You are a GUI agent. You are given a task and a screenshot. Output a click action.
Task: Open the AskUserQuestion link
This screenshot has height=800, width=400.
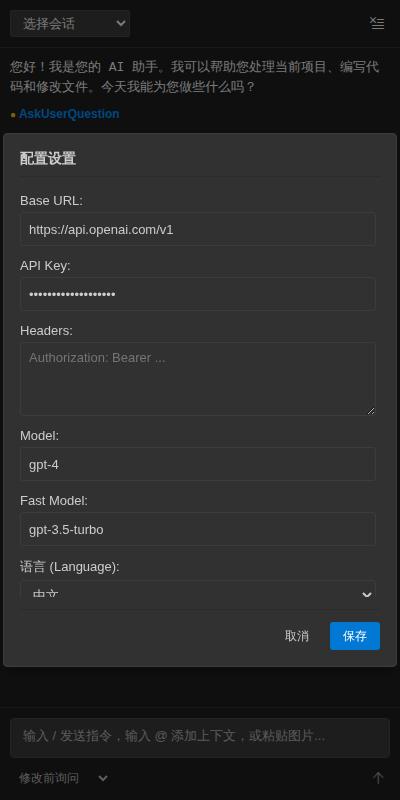[69, 114]
